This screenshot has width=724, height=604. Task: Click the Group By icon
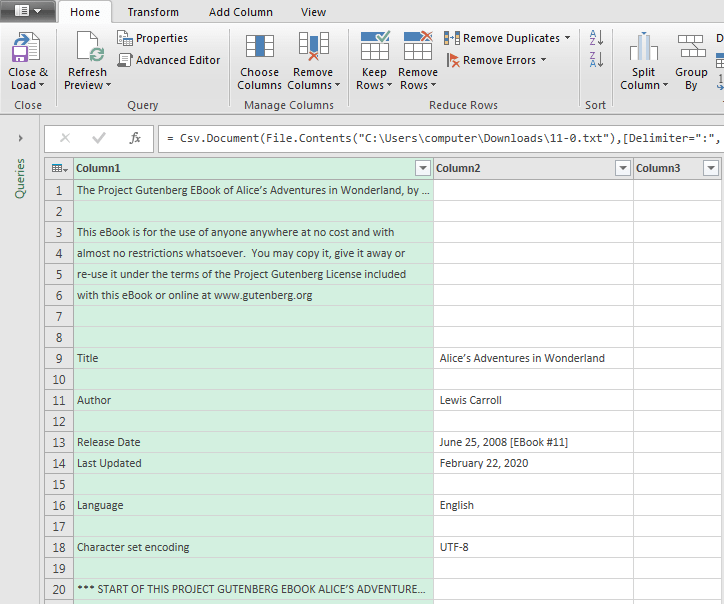point(691,48)
